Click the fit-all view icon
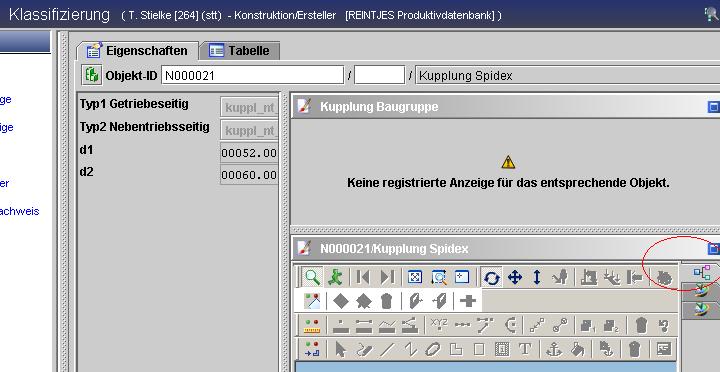The width and height of the screenshot is (720, 372). click(x=415, y=277)
